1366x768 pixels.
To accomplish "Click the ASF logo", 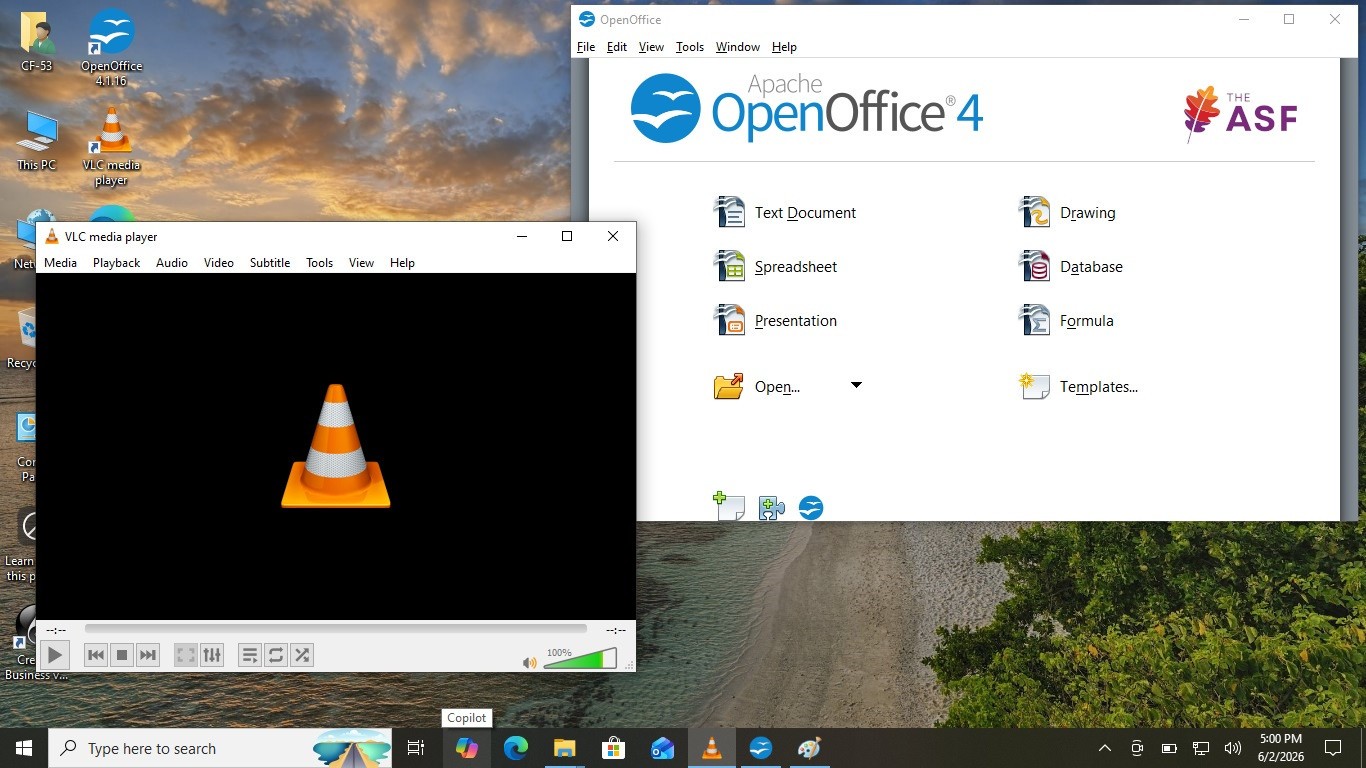I will tap(1241, 114).
